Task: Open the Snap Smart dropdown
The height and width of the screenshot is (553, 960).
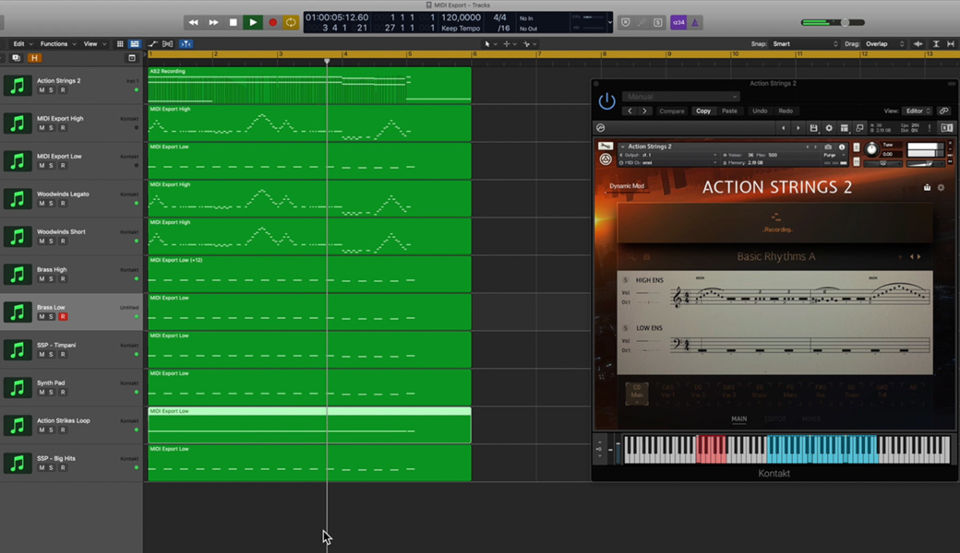Action: [804, 44]
